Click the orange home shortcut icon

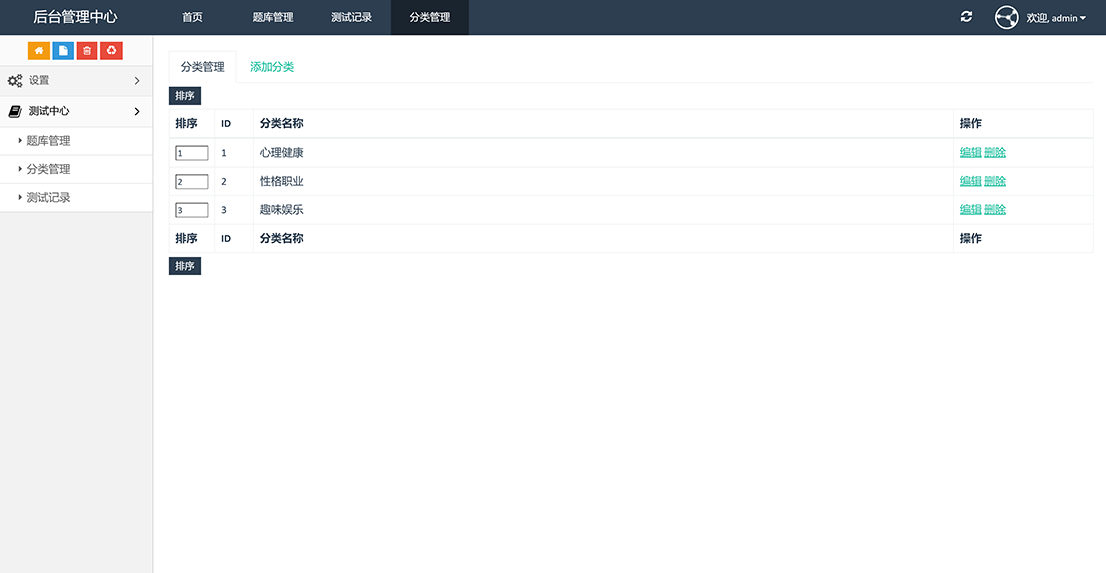click(39, 51)
